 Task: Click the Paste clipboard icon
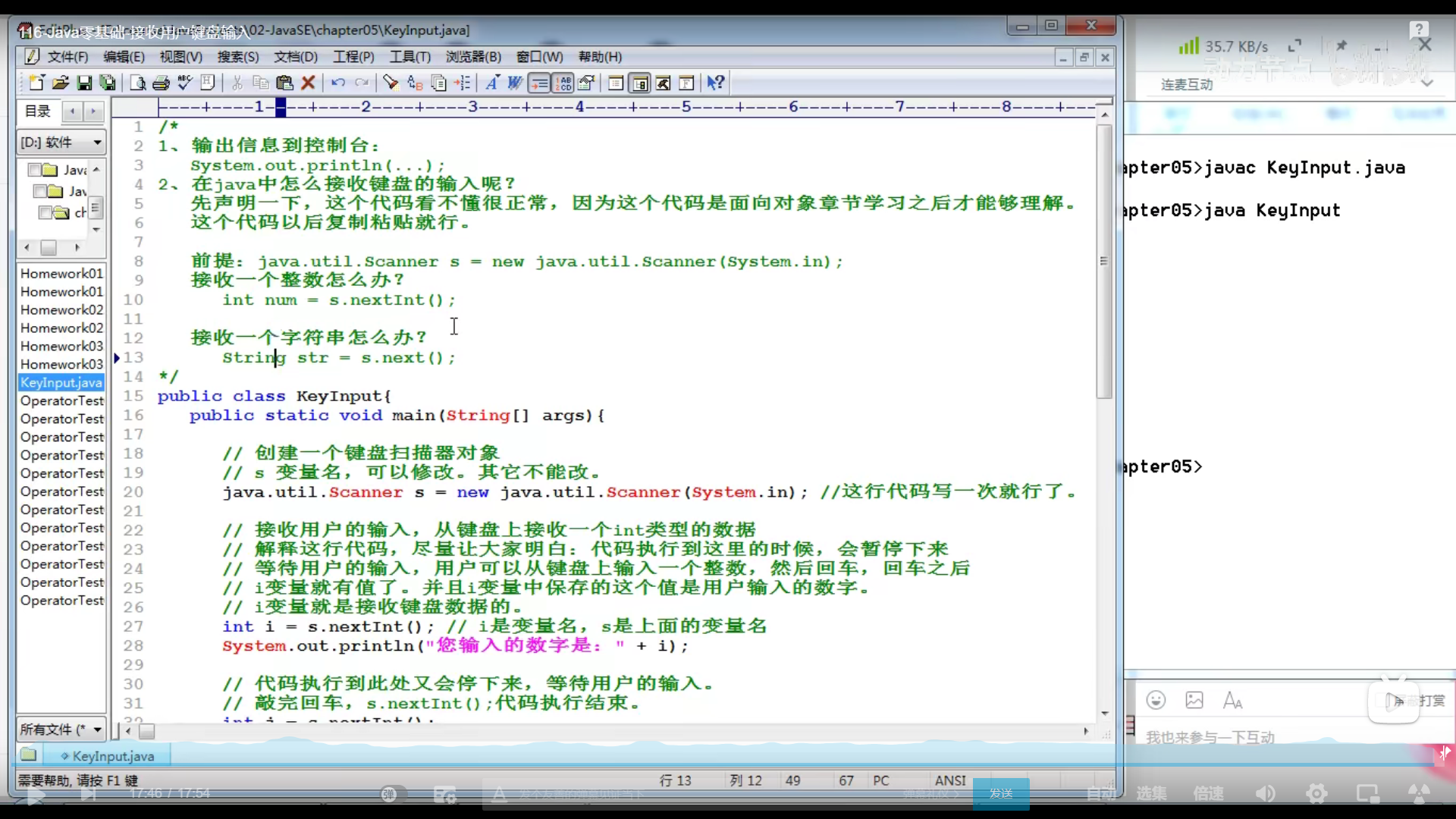pos(284,83)
